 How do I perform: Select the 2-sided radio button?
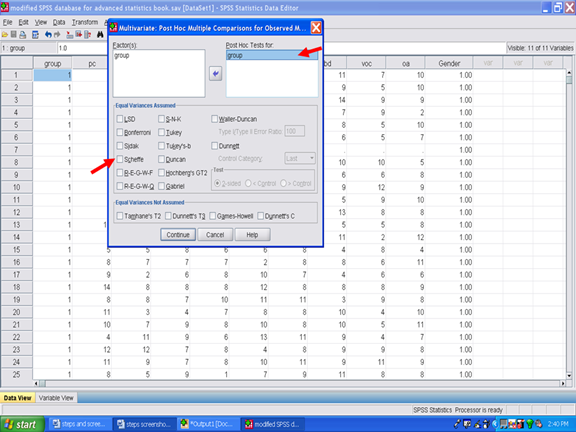[217, 183]
